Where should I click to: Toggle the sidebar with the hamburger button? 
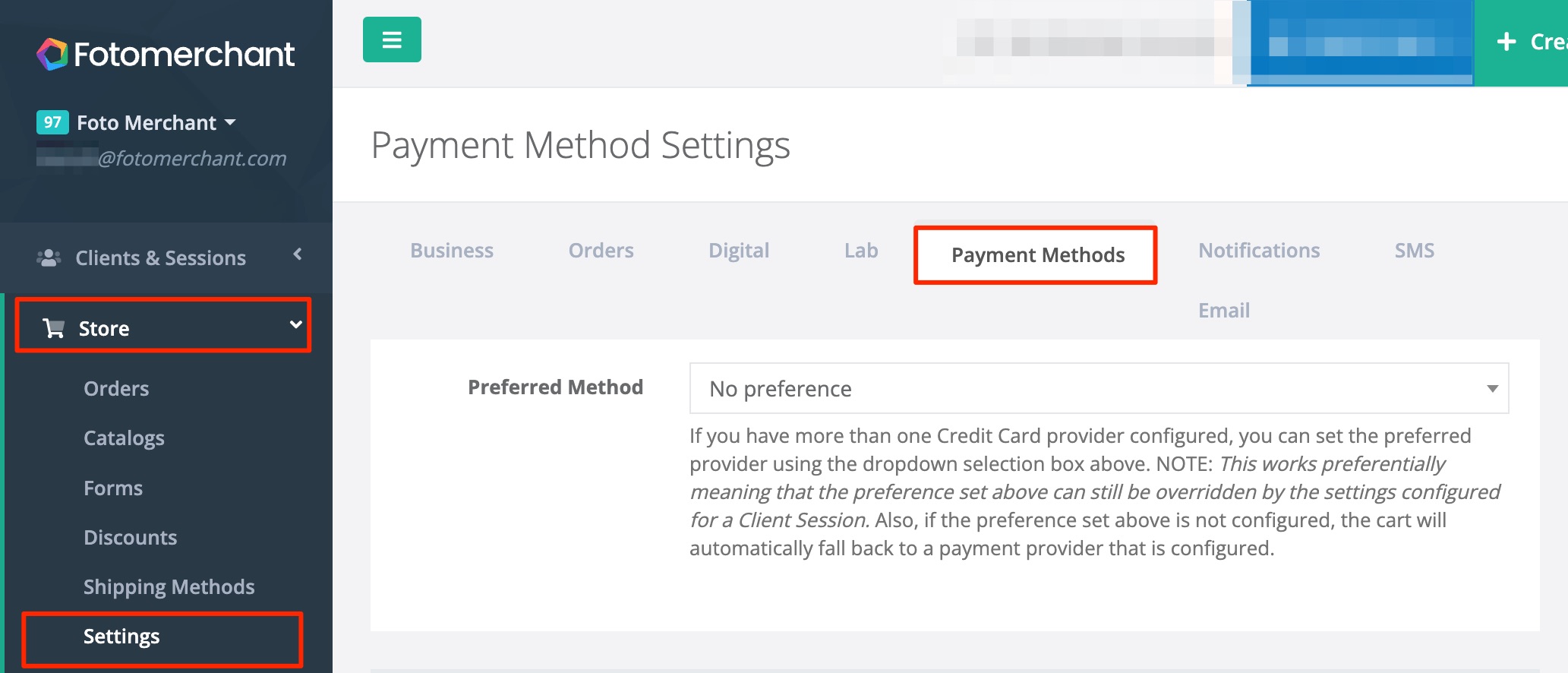pyautogui.click(x=392, y=39)
